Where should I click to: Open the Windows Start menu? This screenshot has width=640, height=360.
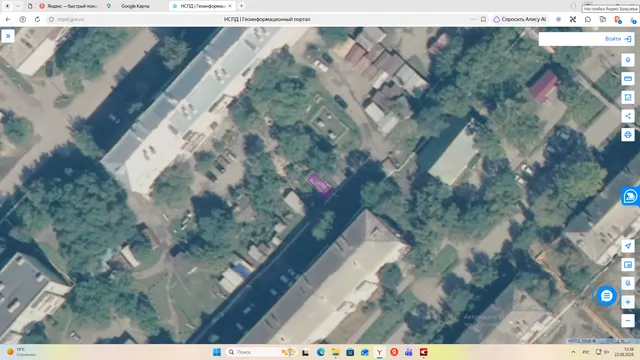pos(217,352)
